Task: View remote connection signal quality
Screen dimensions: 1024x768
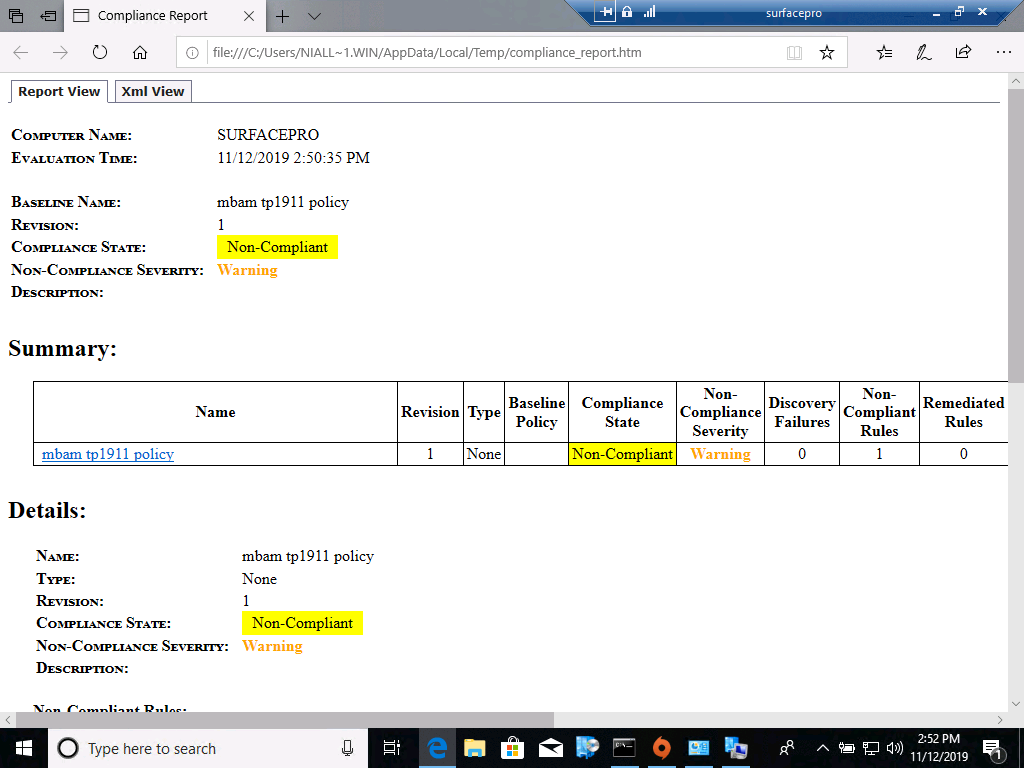Action: coord(649,12)
